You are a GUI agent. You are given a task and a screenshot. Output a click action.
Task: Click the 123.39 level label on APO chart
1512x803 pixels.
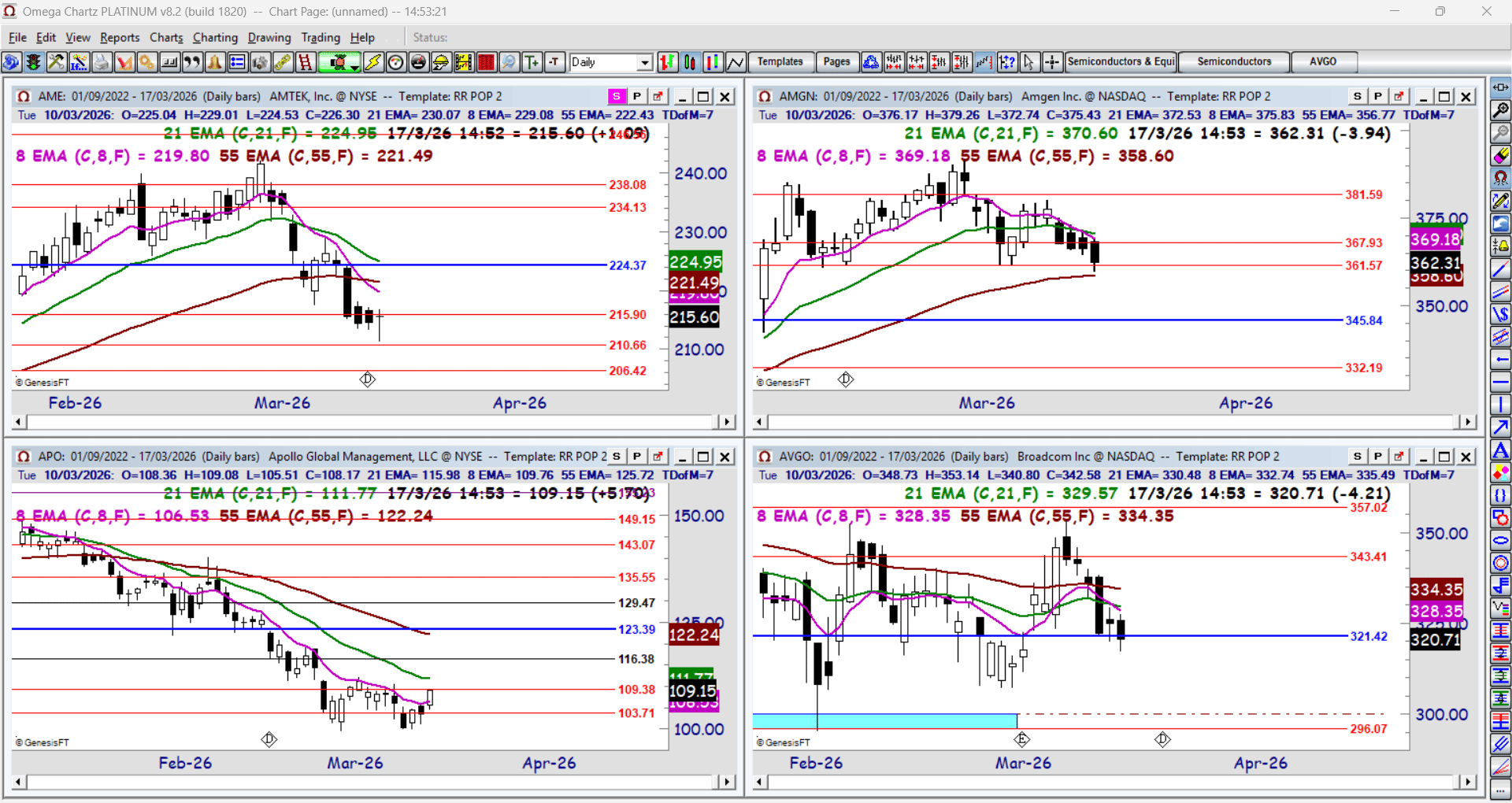[x=636, y=629]
